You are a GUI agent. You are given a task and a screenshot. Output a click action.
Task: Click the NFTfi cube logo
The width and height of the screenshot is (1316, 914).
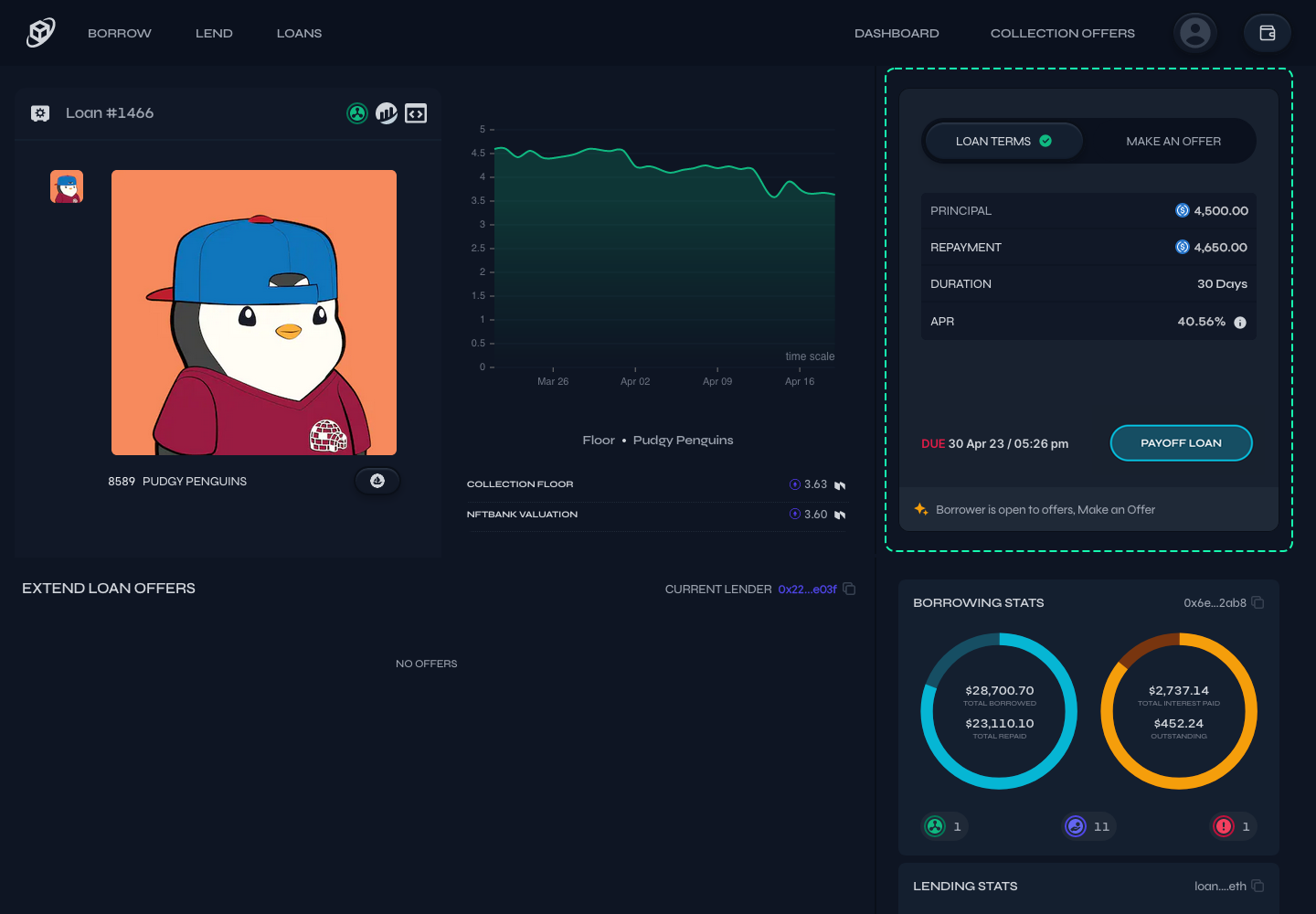[41, 33]
